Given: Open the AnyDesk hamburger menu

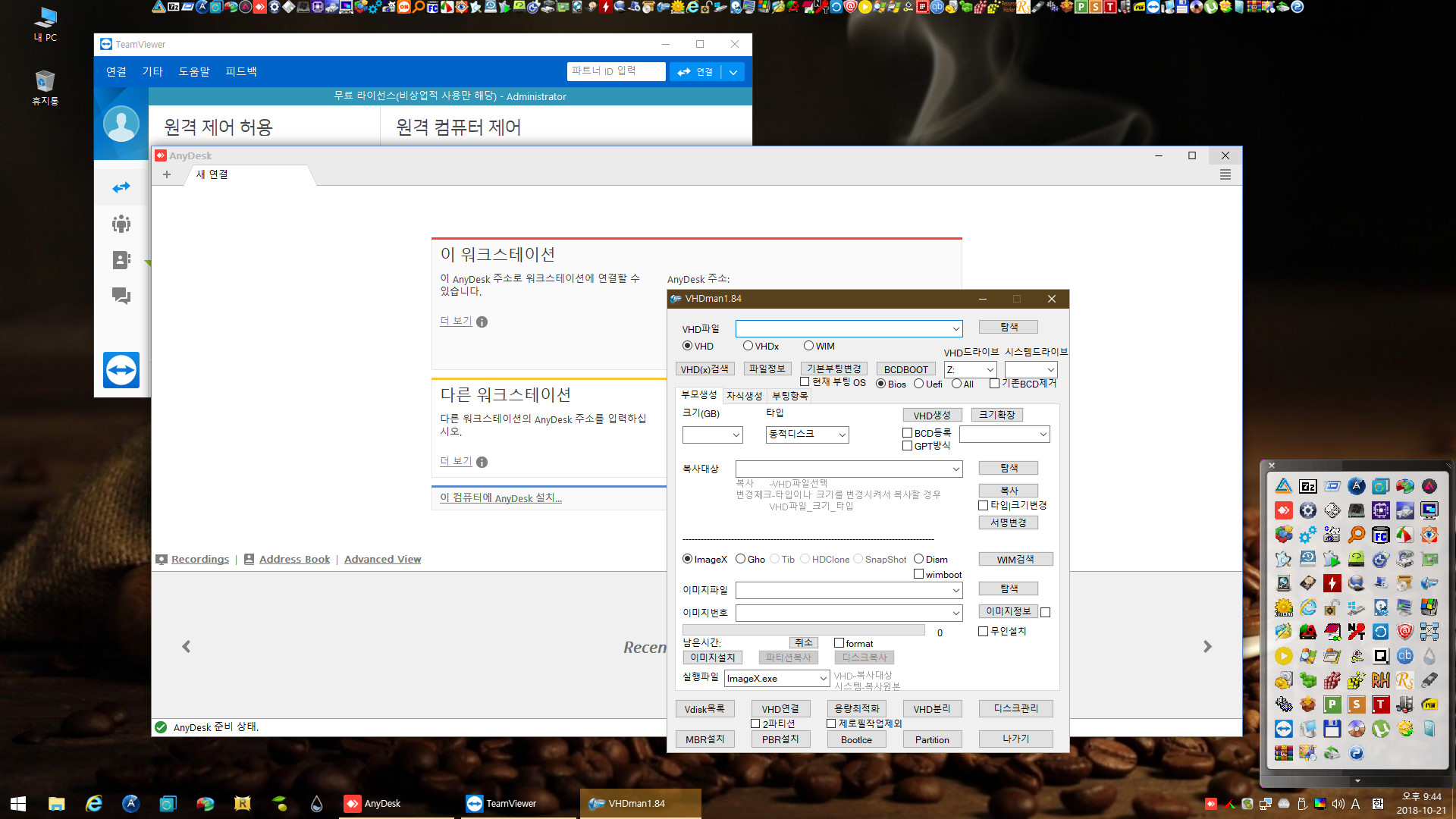Looking at the screenshot, I should [x=1225, y=175].
